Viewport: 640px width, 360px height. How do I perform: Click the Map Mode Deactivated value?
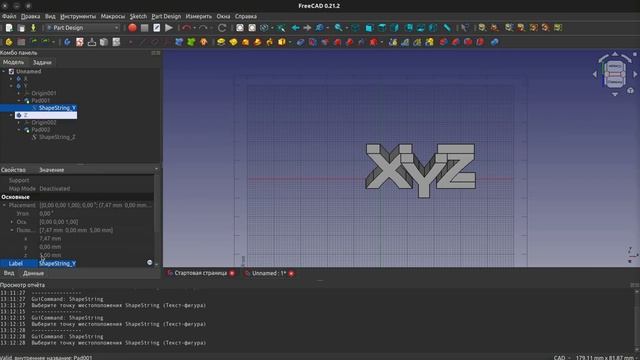[55, 189]
